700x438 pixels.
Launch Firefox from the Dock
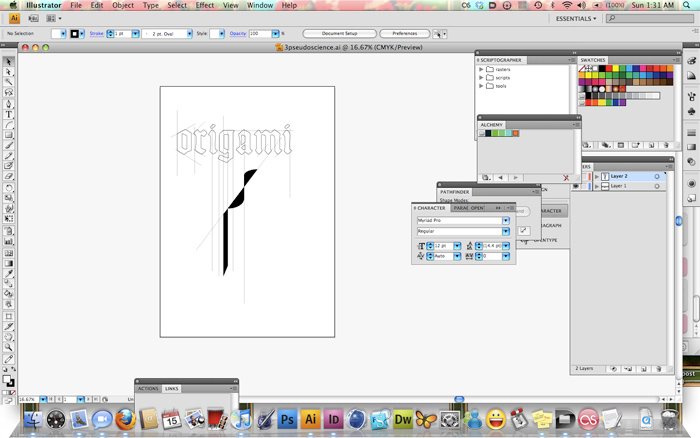pos(125,420)
